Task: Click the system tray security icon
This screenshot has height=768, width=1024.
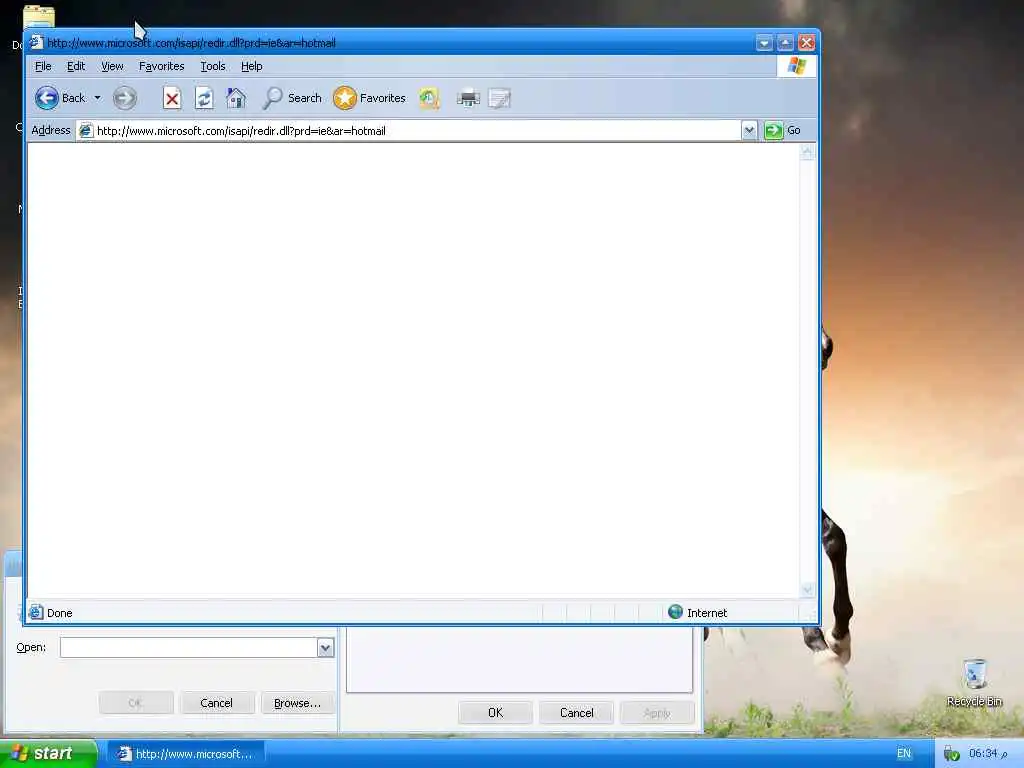Action: tap(952, 754)
